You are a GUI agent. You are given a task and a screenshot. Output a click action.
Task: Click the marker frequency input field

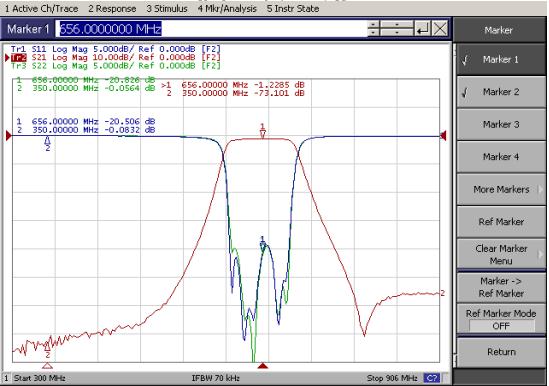[211, 29]
